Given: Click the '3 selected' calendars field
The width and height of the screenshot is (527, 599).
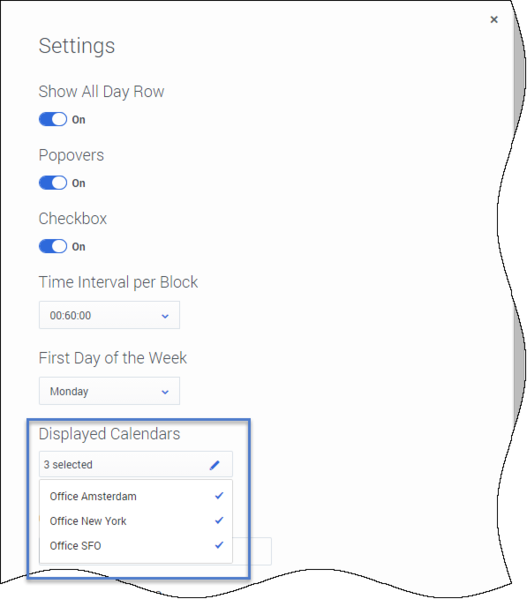Looking at the screenshot, I should (136, 465).
